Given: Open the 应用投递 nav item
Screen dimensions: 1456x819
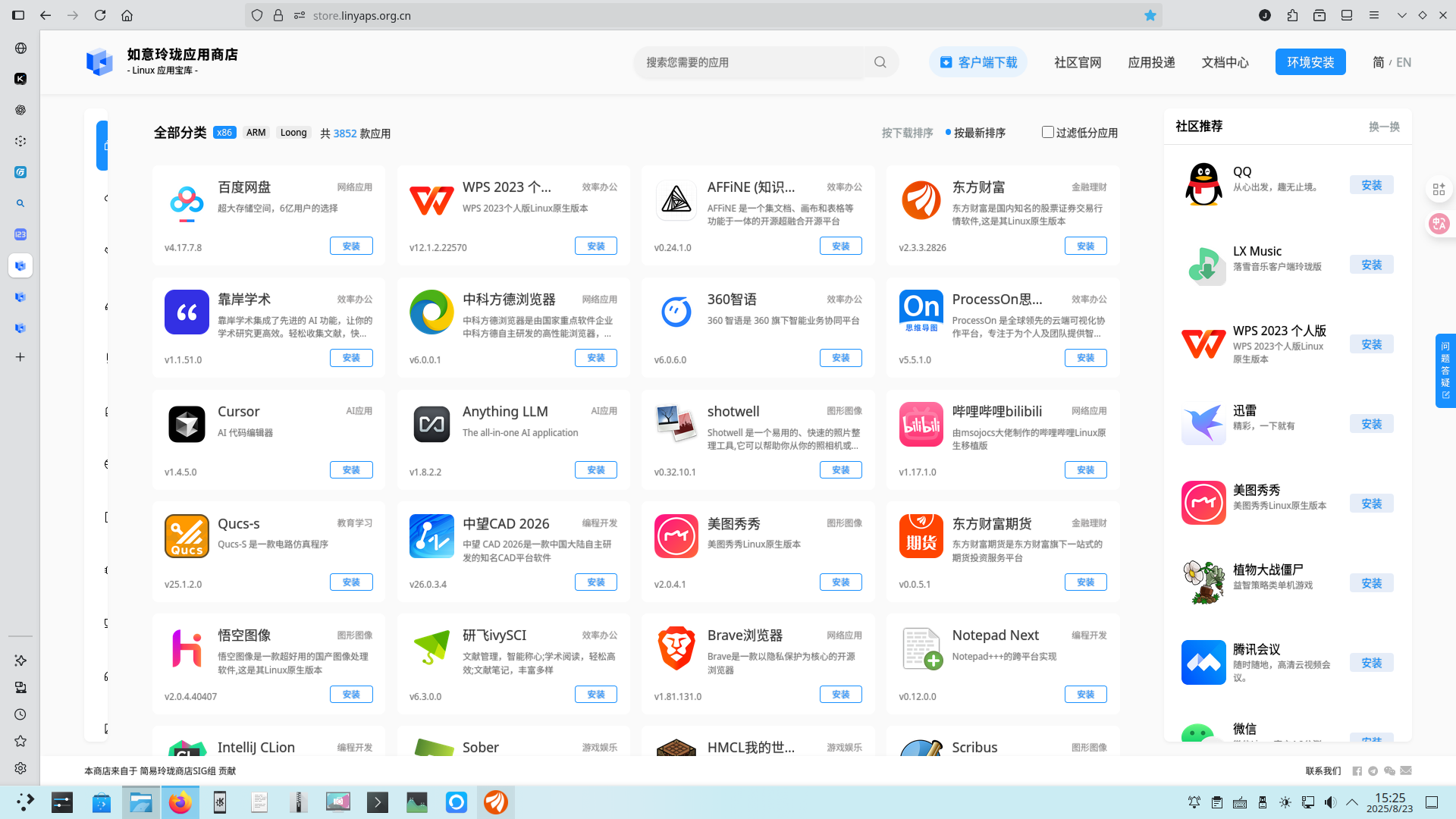Looking at the screenshot, I should (1151, 62).
